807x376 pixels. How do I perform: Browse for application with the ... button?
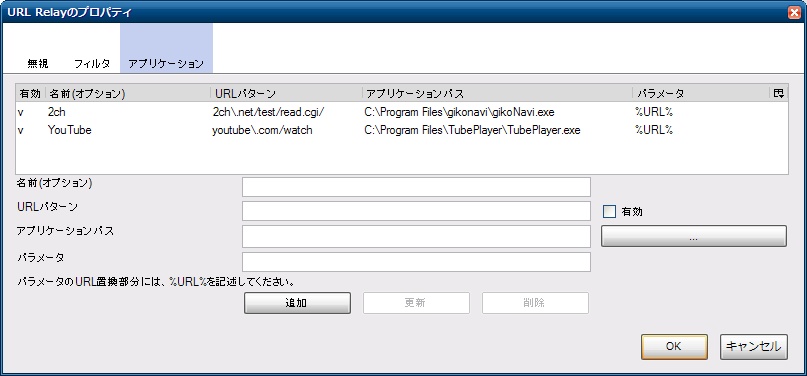point(694,236)
